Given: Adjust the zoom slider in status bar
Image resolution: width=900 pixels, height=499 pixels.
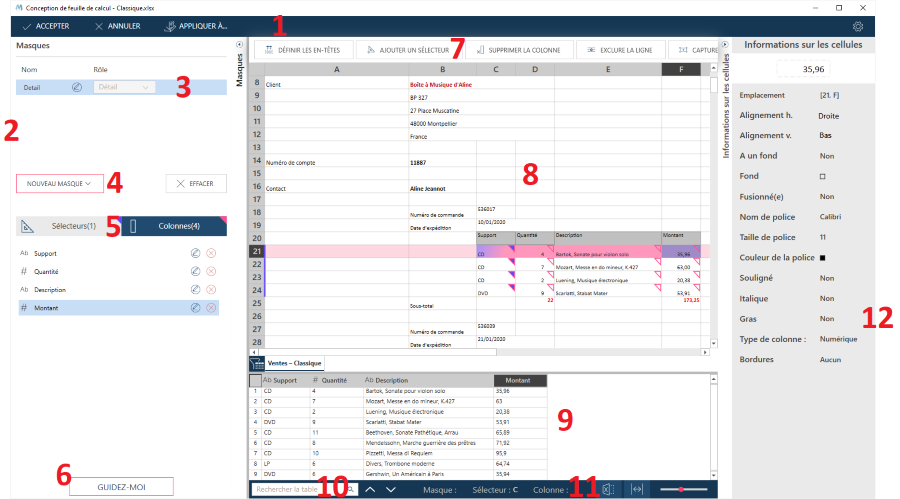Looking at the screenshot, I should (683, 489).
